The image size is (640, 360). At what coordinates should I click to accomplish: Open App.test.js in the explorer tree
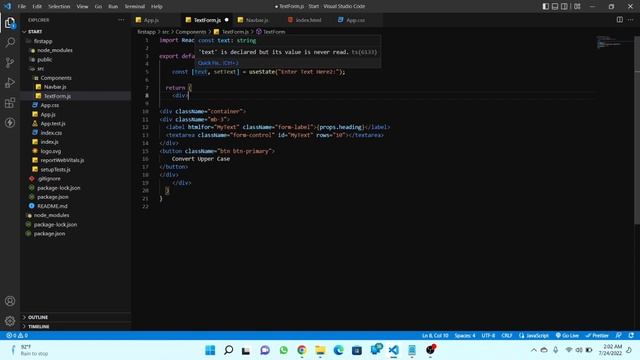(x=76, y=124)
